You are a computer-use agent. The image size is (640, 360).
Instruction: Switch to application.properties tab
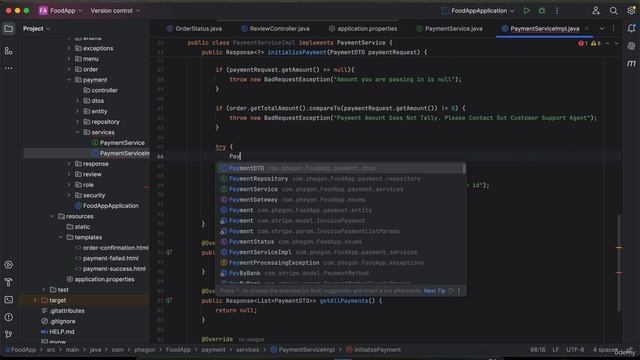click(x=363, y=29)
